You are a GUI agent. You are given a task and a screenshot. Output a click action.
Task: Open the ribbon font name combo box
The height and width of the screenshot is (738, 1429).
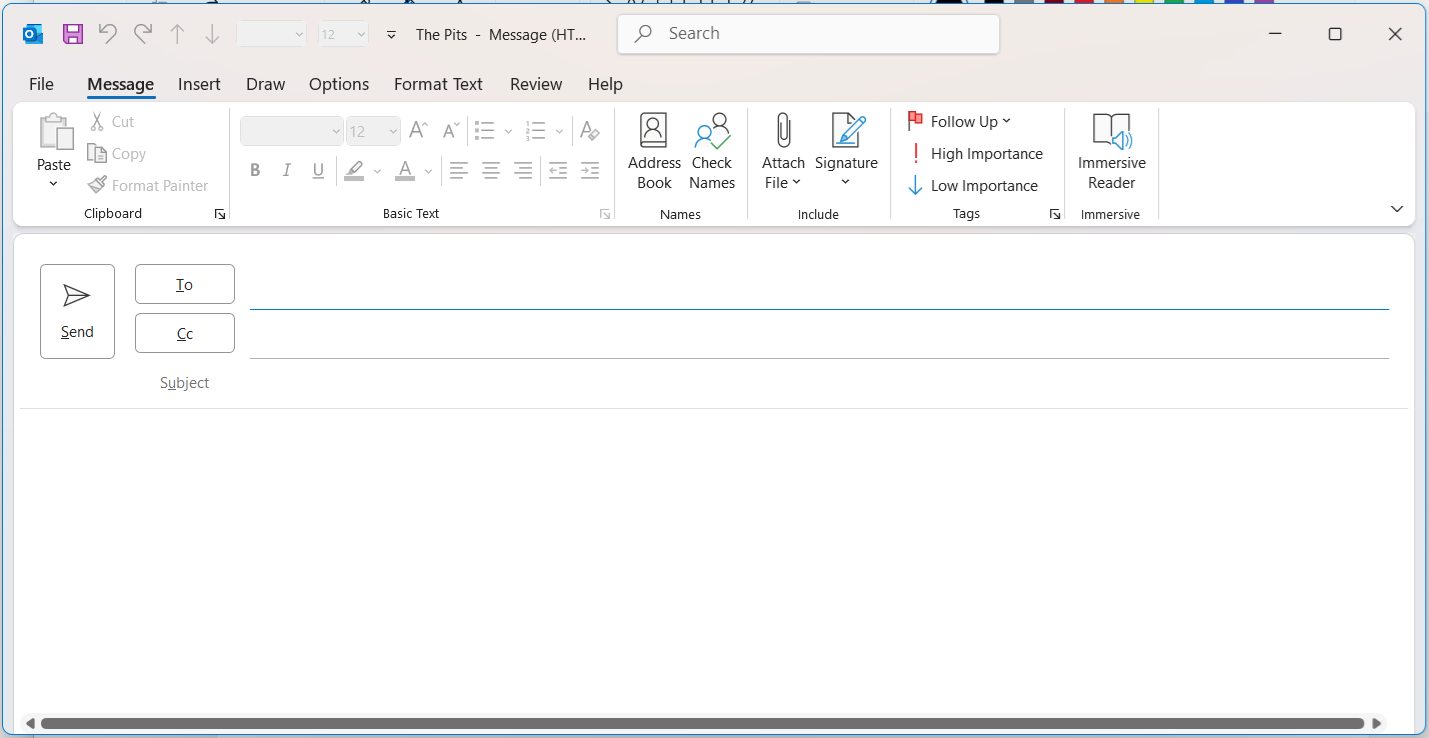coord(292,131)
